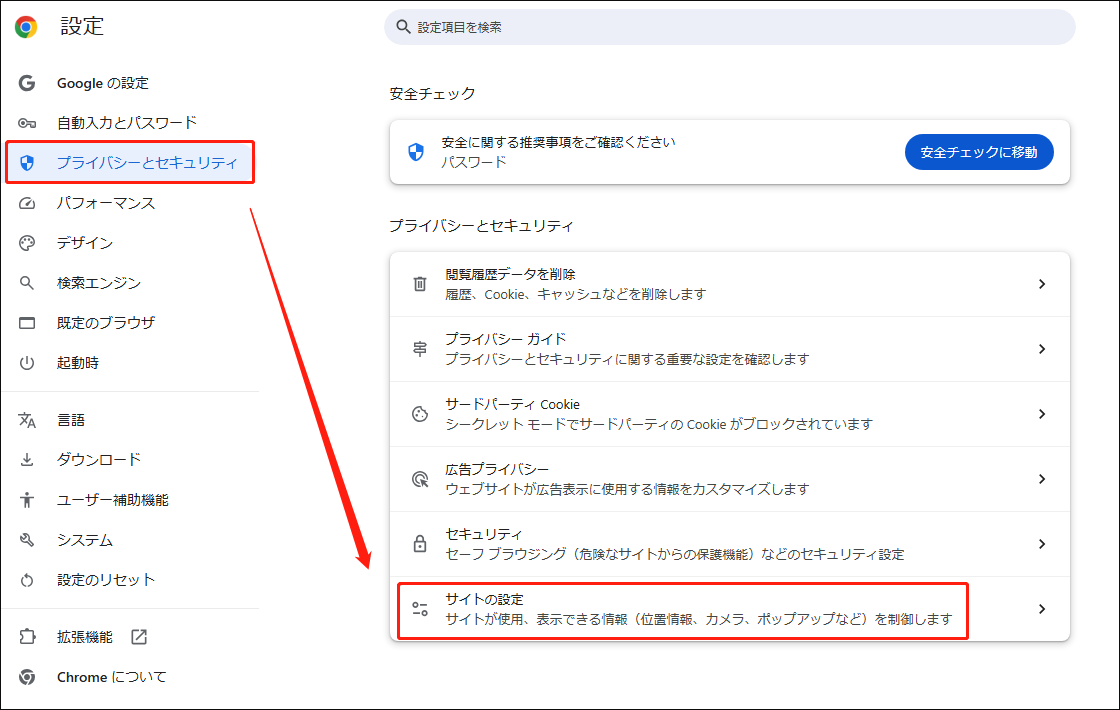The image size is (1120, 710).
Task: Click the shield icon for プライバシーとセキュリティ
Action: [x=27, y=163]
